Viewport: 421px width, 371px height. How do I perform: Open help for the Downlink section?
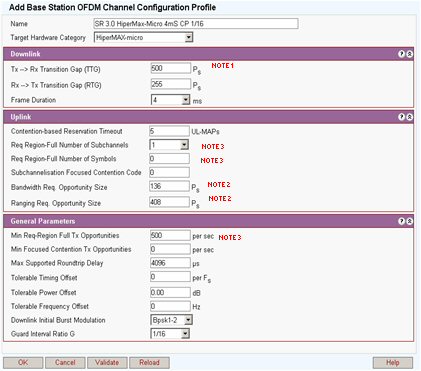click(402, 54)
